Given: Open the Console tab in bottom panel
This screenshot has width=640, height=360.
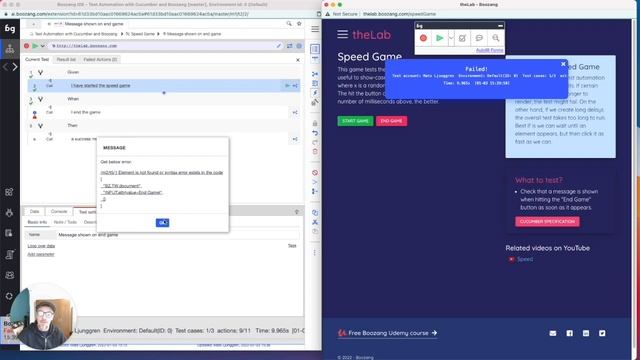Looking at the screenshot, I should [x=59, y=211].
